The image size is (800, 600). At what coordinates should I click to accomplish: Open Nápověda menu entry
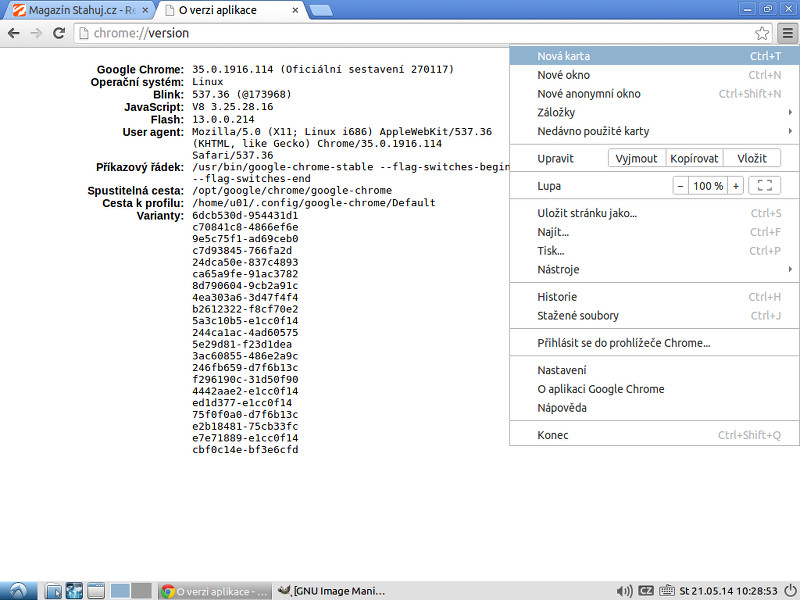click(x=655, y=408)
